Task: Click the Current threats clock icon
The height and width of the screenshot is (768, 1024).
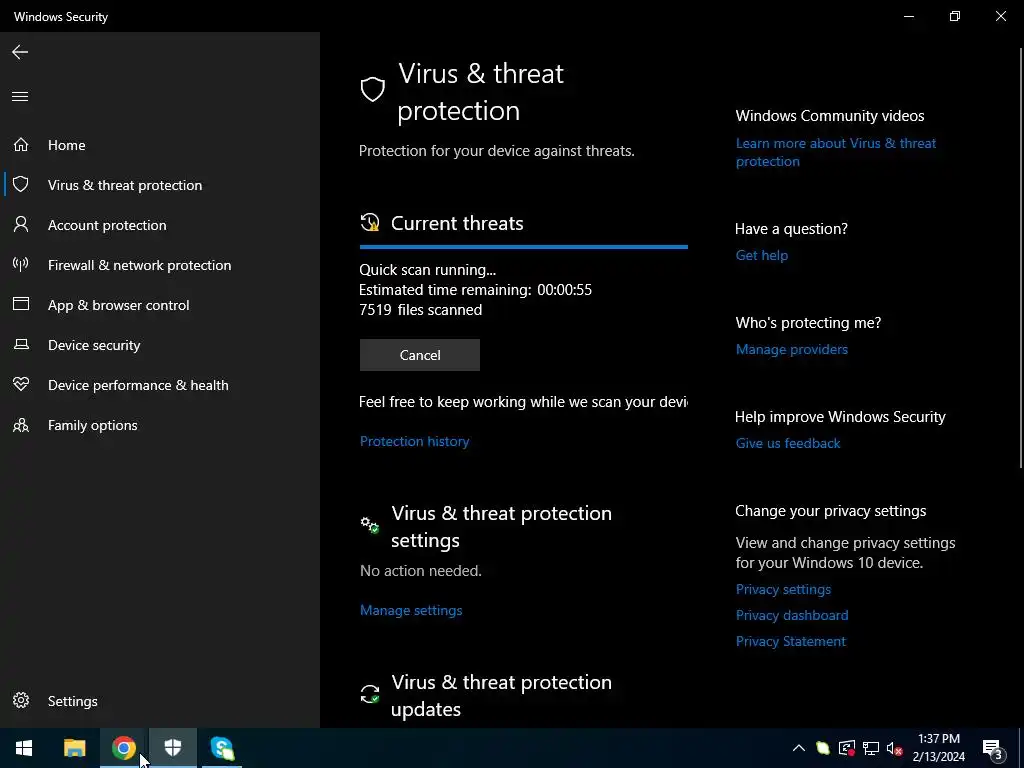Action: [x=370, y=222]
